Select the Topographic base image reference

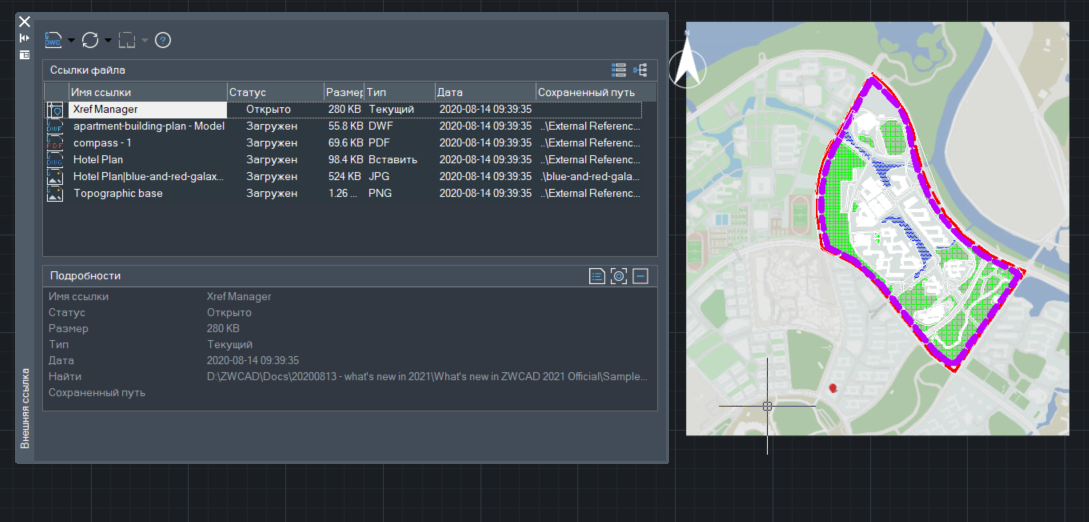coord(118,194)
